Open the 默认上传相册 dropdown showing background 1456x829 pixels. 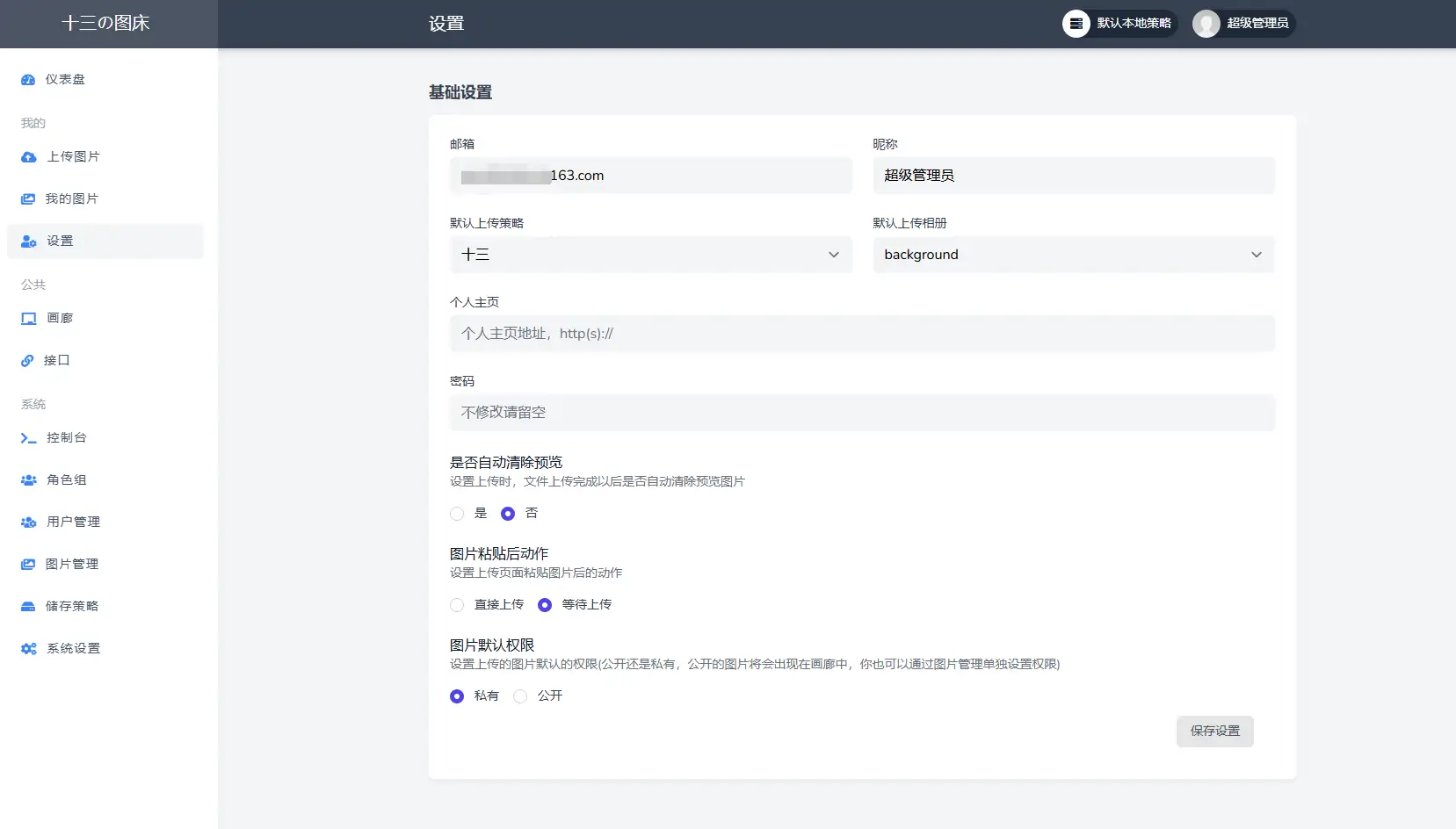pyautogui.click(x=1072, y=255)
